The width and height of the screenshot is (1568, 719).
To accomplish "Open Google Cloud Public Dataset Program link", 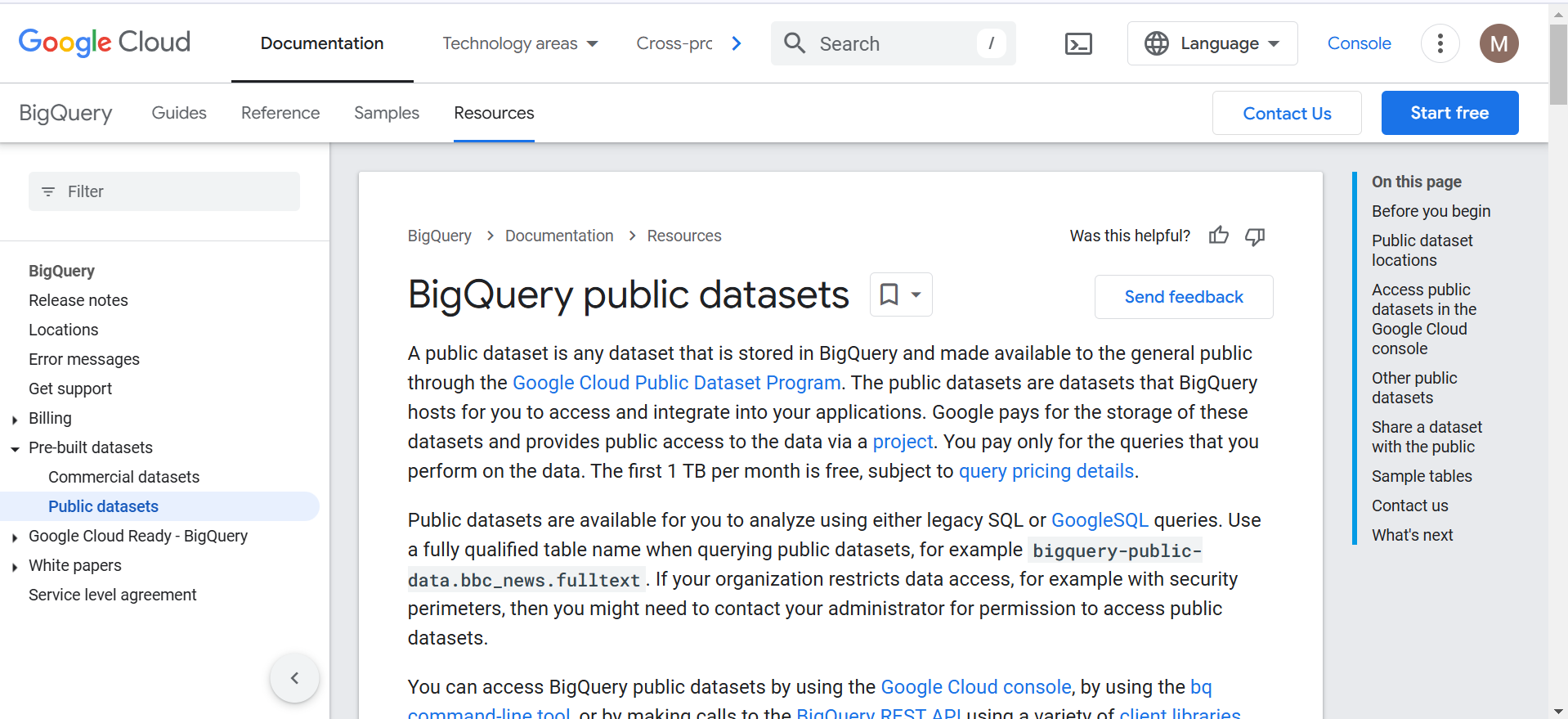I will click(677, 383).
